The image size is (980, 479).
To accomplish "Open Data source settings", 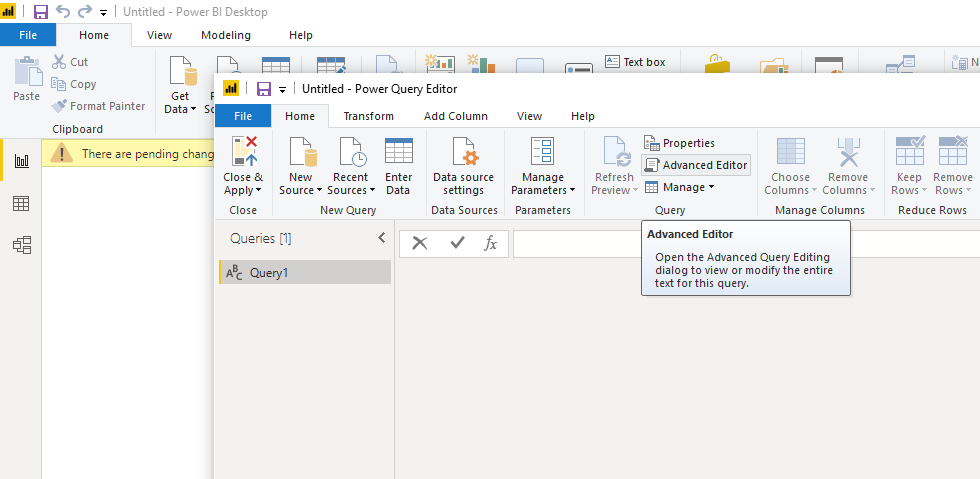I will [463, 166].
